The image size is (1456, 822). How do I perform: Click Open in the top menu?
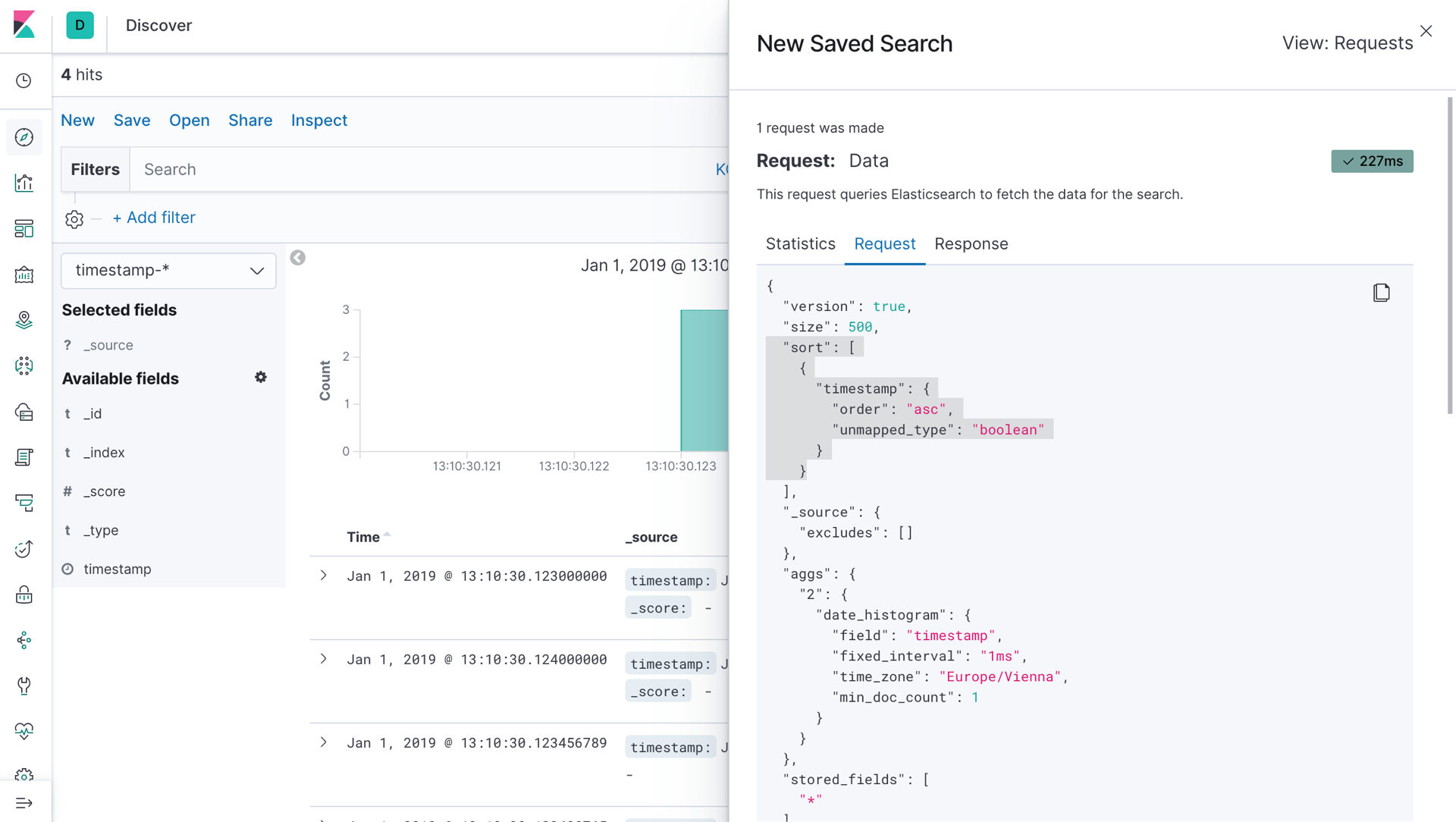[x=189, y=121]
